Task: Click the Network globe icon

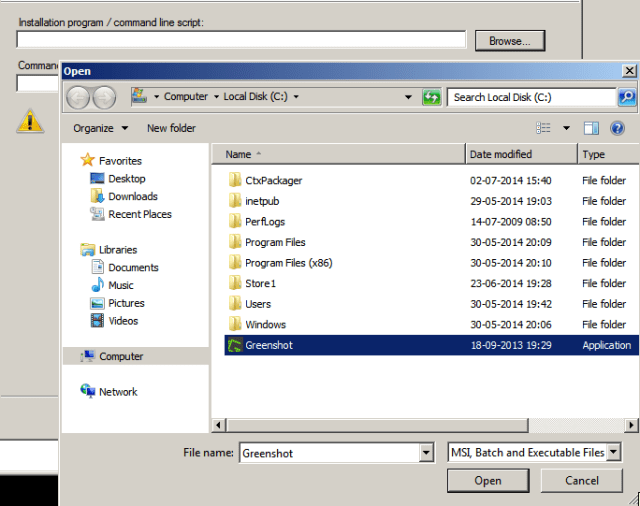Action: (87, 391)
